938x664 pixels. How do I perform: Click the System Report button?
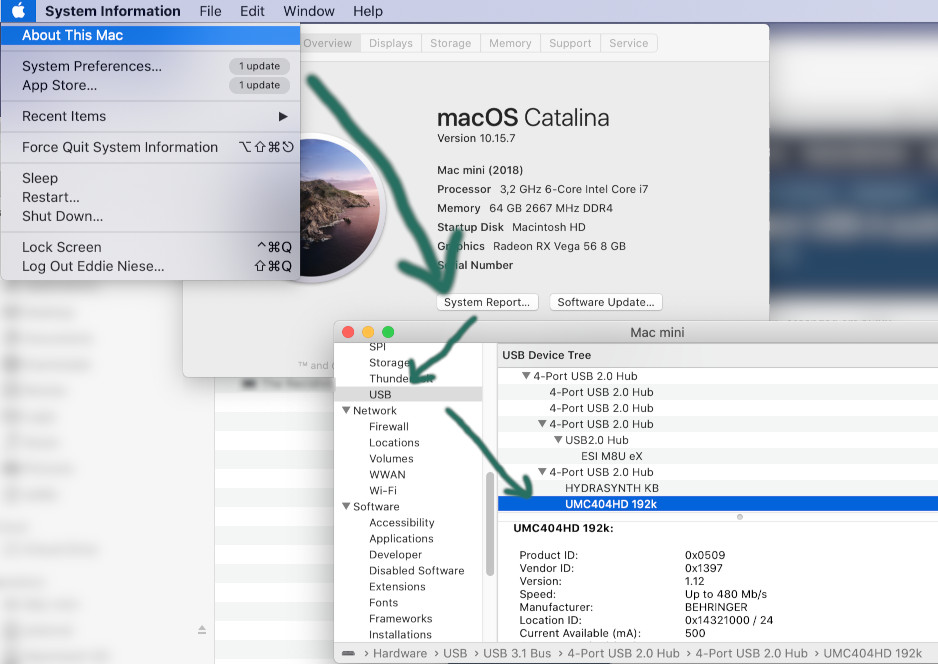coord(487,302)
